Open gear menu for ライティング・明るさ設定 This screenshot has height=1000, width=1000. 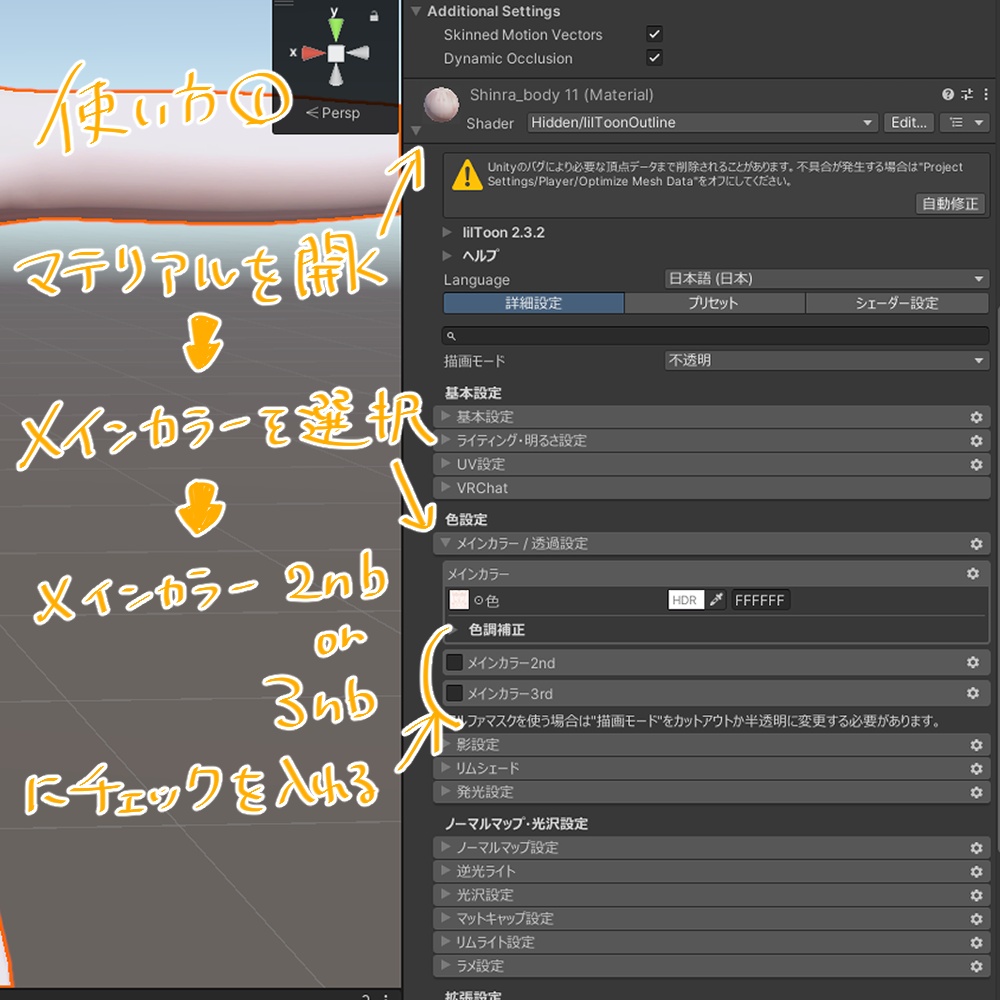click(x=976, y=441)
